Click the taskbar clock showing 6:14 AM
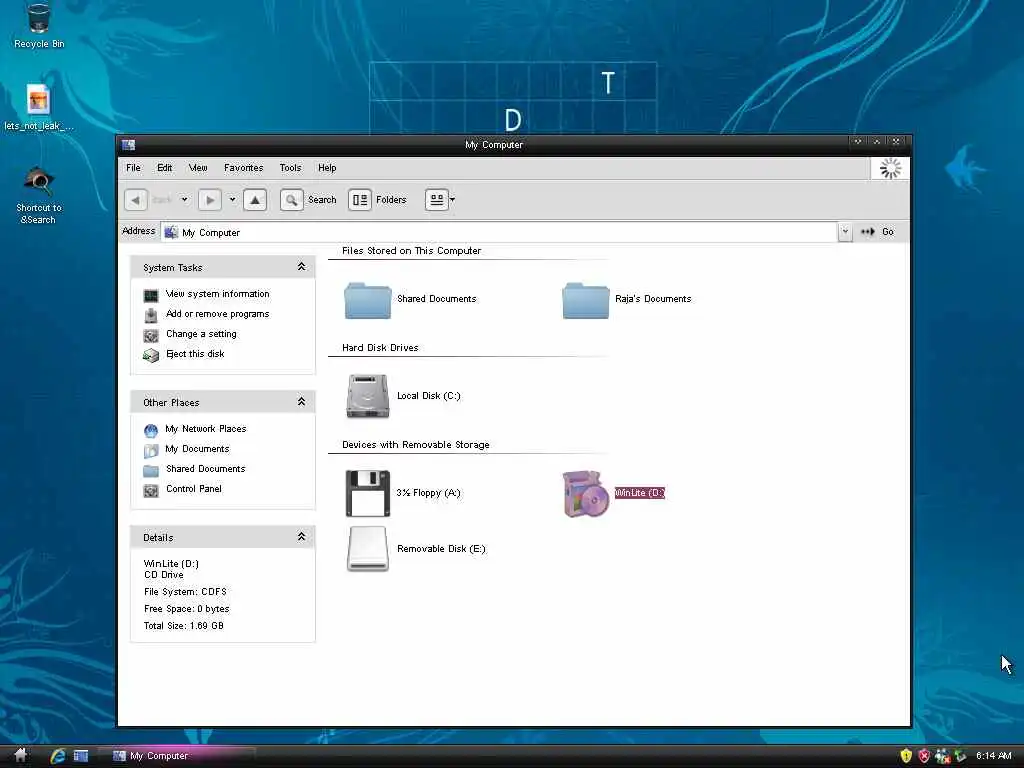This screenshot has height=768, width=1024. click(x=993, y=756)
